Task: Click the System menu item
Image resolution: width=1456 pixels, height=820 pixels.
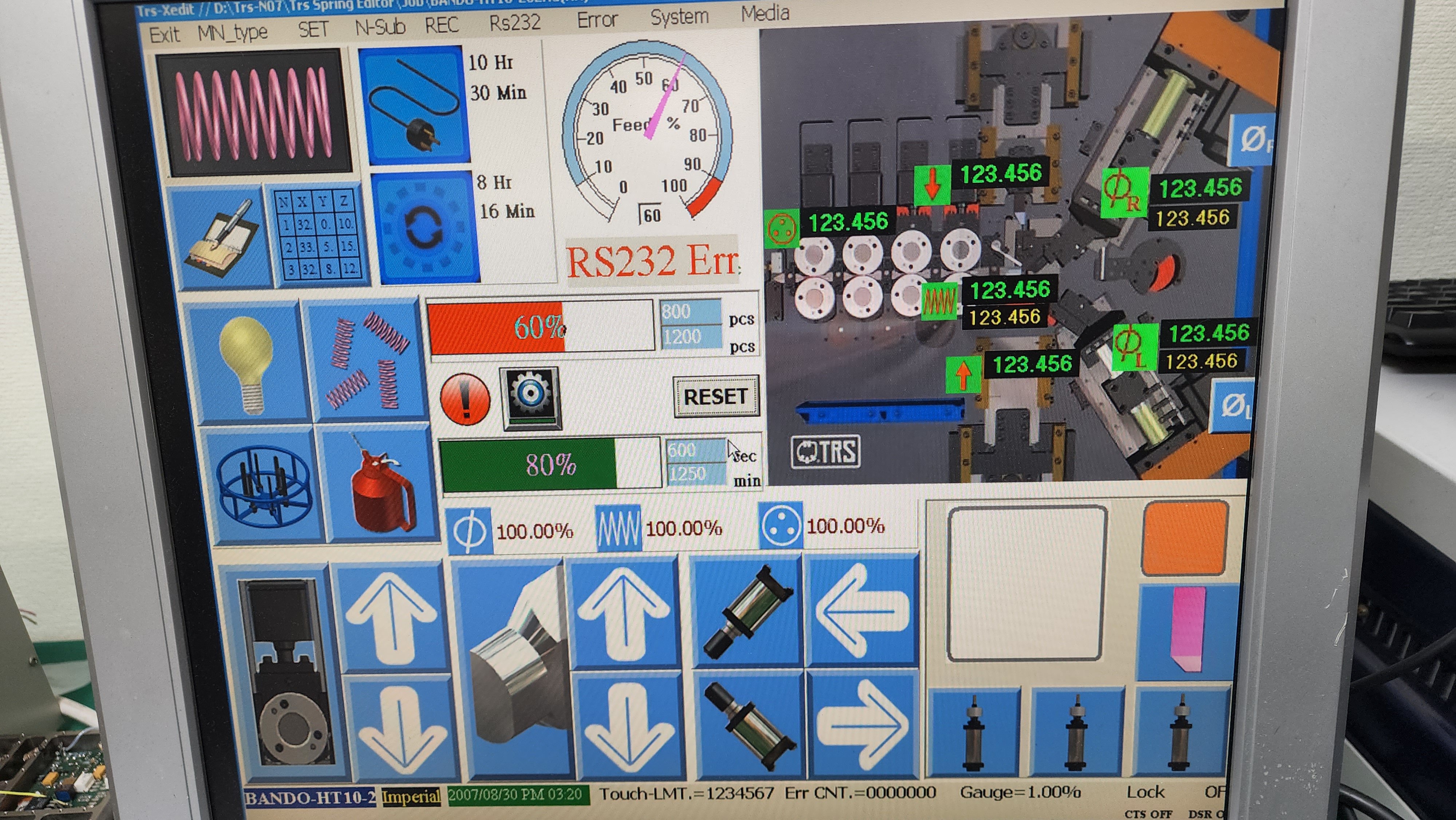Action: point(679,17)
